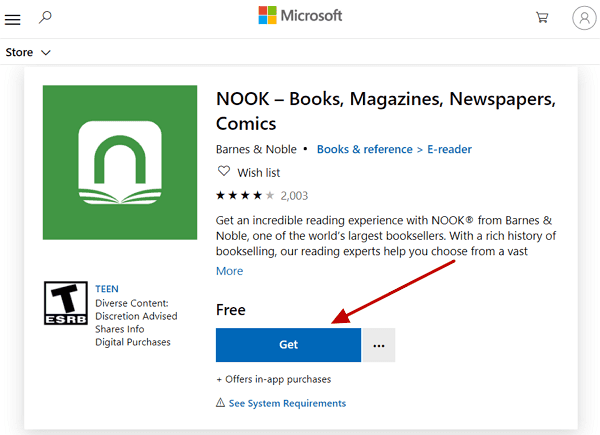The width and height of the screenshot is (600, 435).
Task: Click the Digital Purchases descriptor
Action: 133,342
